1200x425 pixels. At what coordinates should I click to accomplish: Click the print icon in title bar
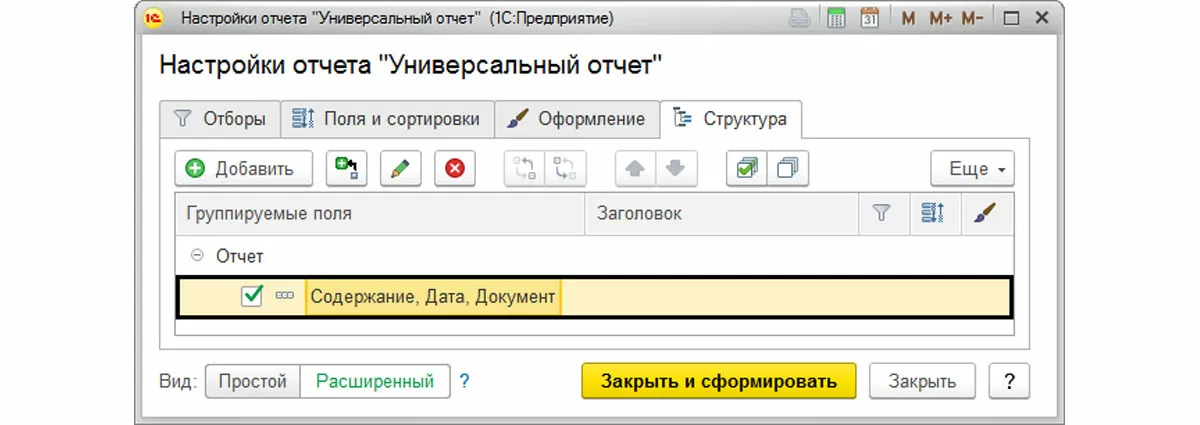[x=799, y=18]
